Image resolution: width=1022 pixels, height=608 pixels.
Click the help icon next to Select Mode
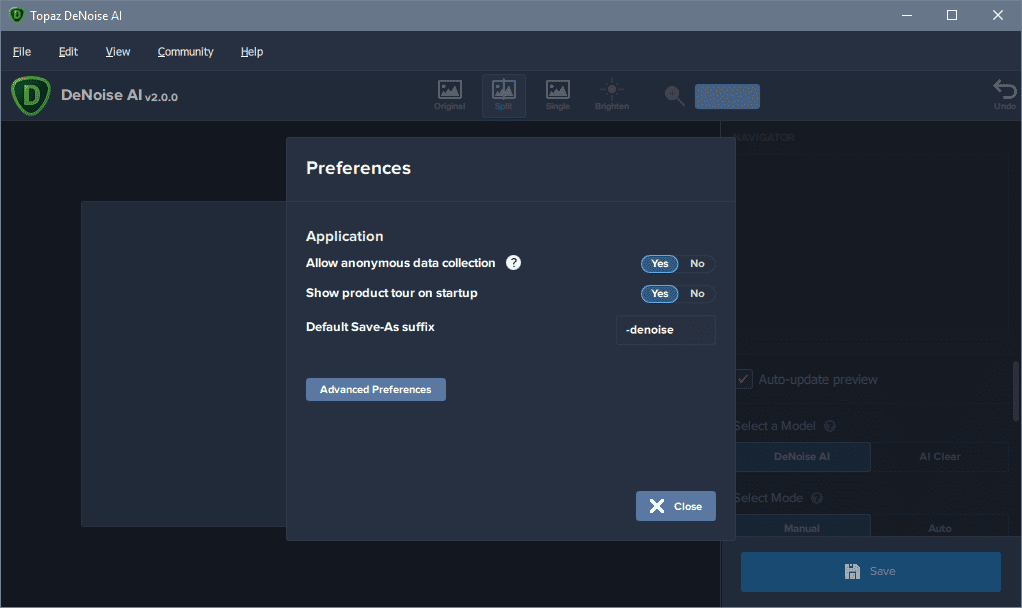click(817, 499)
